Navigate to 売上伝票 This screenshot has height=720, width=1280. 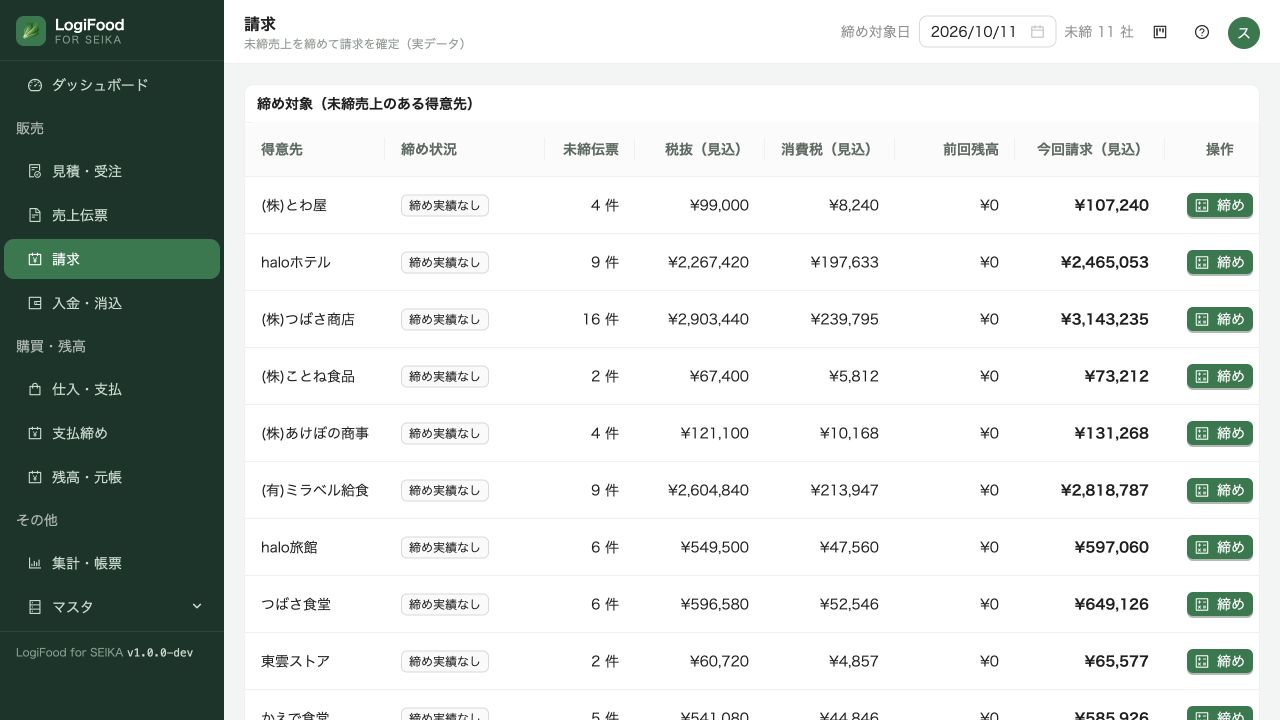tap(112, 215)
